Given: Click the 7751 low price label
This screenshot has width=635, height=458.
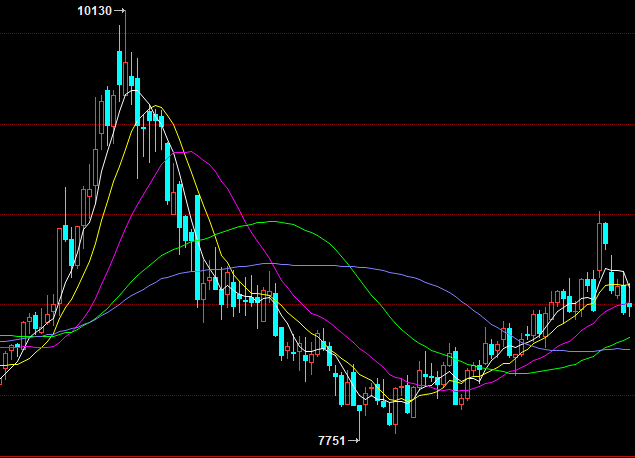Looking at the screenshot, I should (331, 440).
